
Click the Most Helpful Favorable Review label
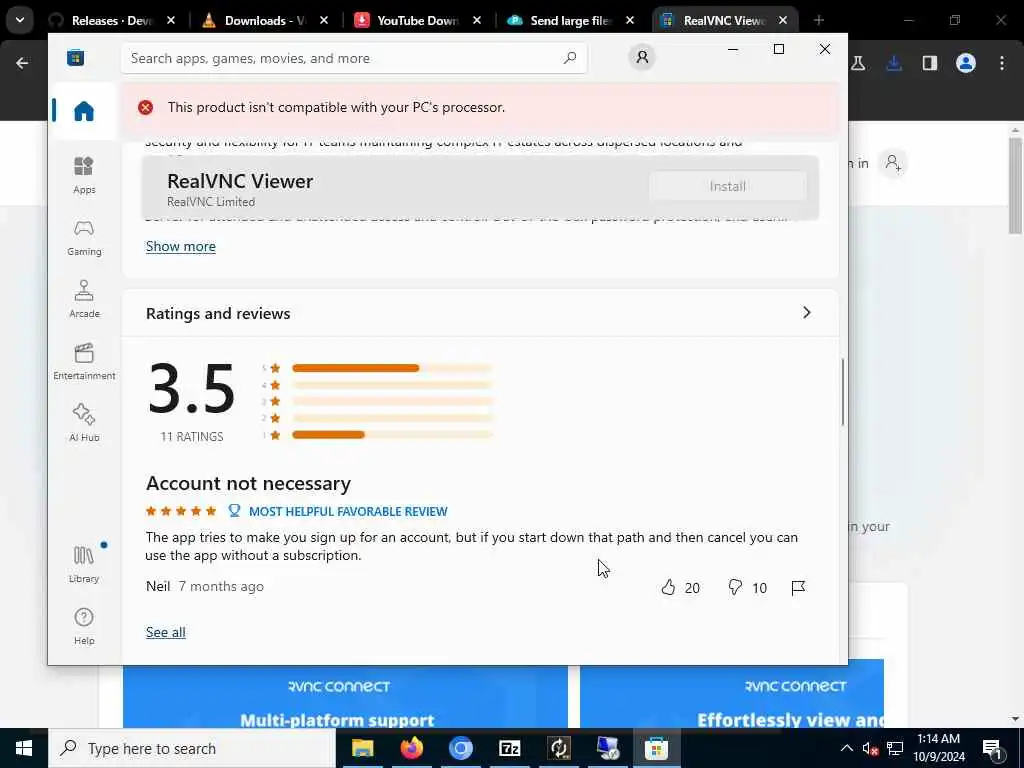coord(348,511)
